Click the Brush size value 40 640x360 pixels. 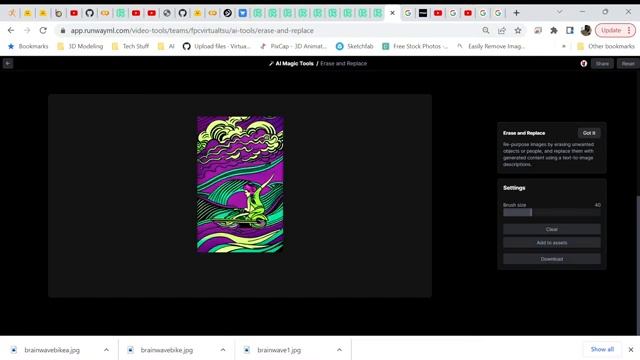pos(598,205)
